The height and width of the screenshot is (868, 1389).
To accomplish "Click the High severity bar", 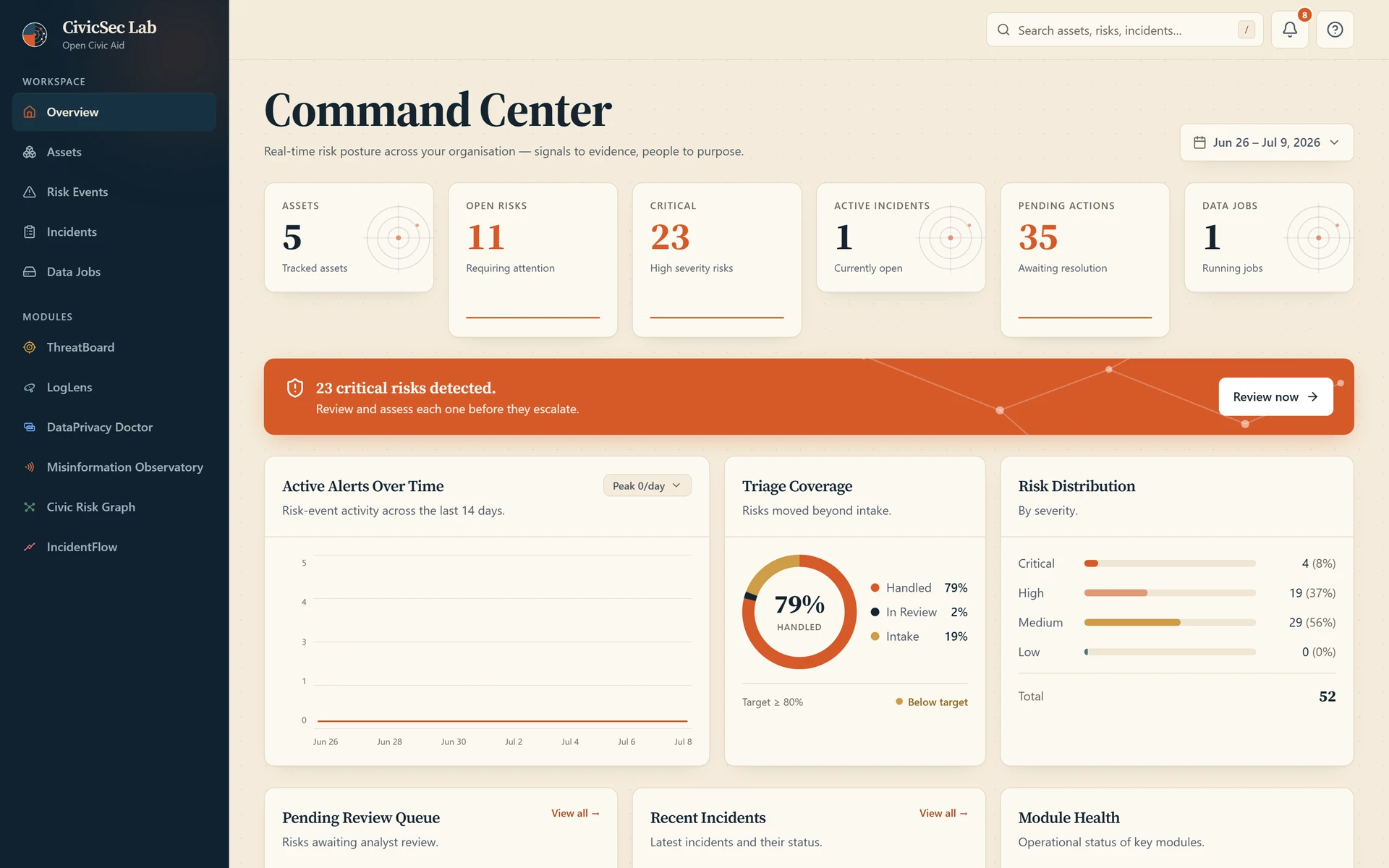I will click(1170, 593).
